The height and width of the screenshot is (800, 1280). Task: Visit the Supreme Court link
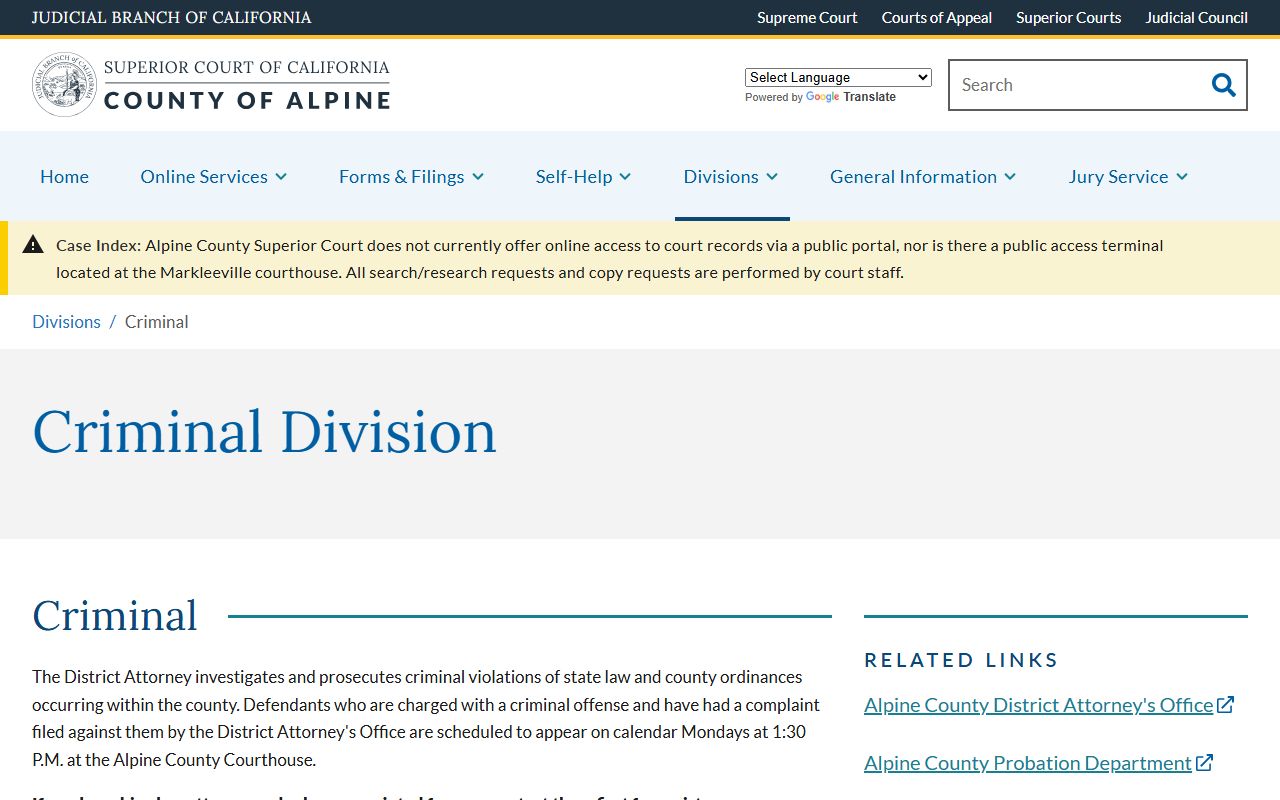tap(807, 17)
